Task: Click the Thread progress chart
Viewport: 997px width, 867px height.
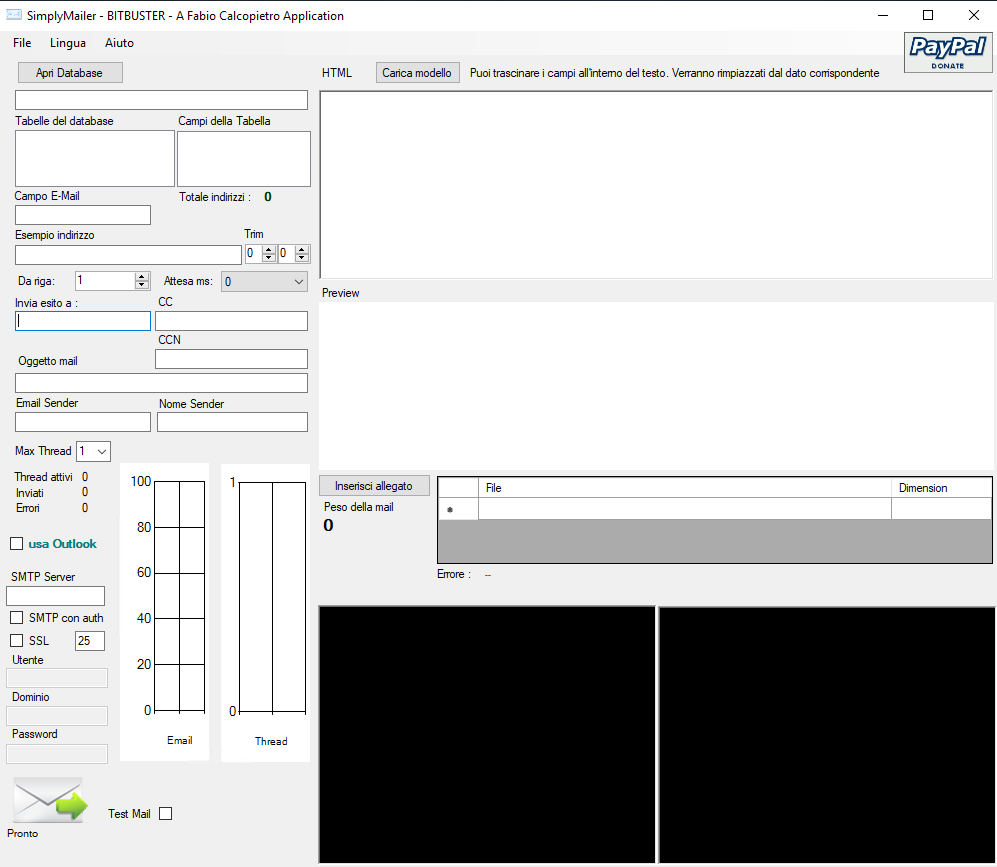Action: 266,612
